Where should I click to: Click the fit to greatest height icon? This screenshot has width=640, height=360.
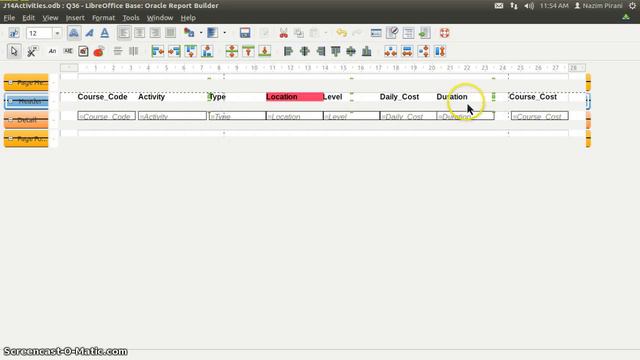tap(440, 51)
